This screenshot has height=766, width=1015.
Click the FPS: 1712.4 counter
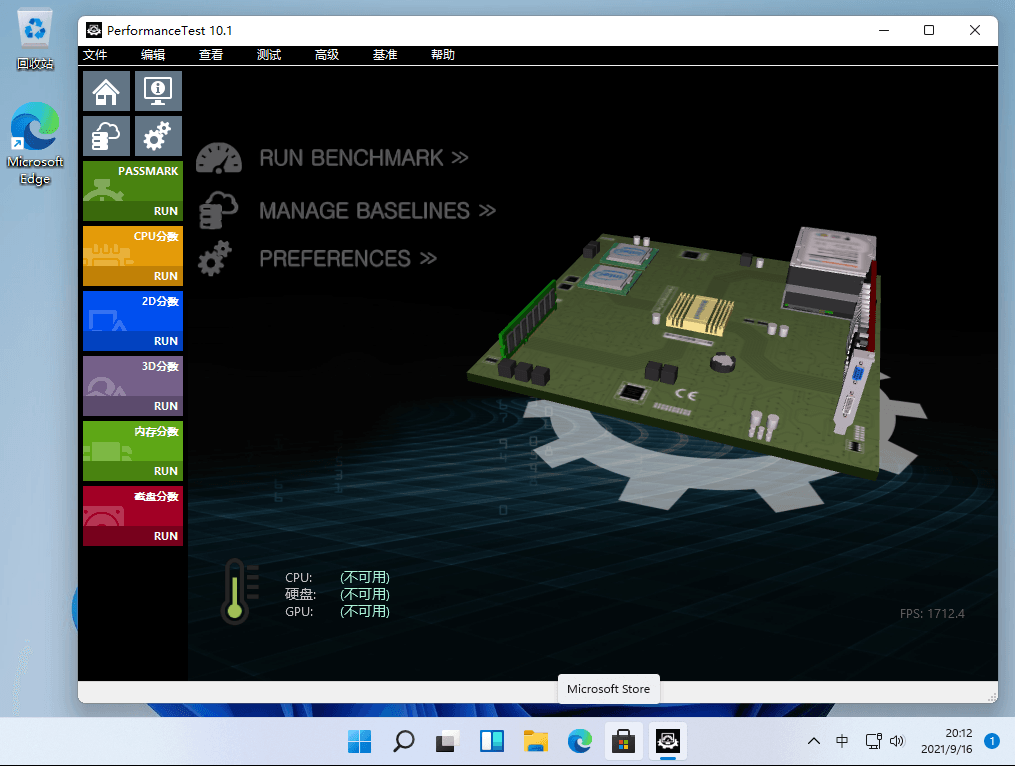[x=932, y=614]
